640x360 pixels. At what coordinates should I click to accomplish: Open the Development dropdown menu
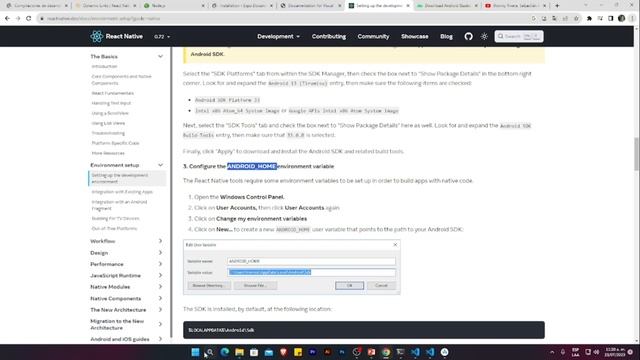point(278,36)
